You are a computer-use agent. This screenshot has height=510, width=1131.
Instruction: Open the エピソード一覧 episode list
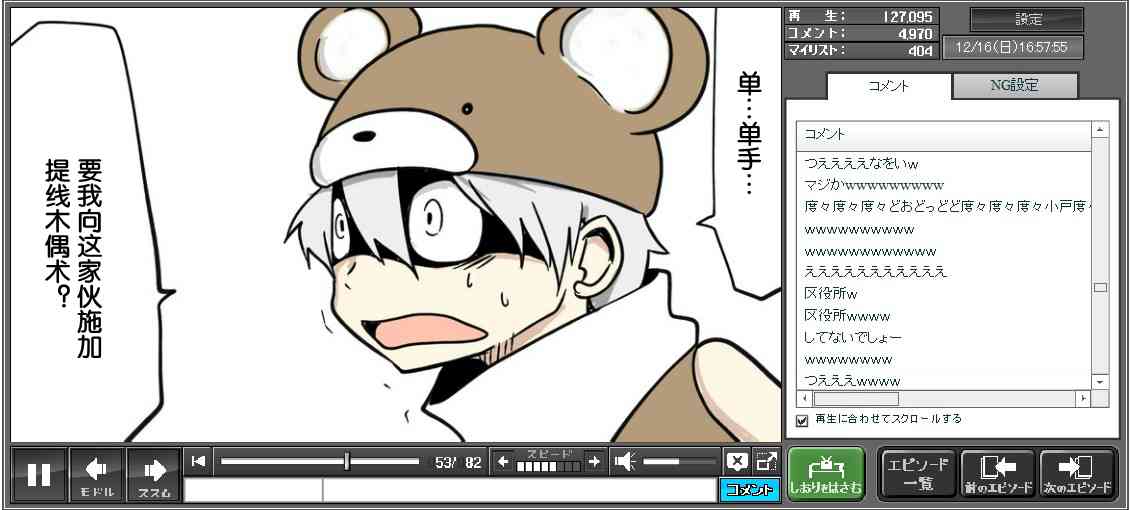(x=917, y=474)
